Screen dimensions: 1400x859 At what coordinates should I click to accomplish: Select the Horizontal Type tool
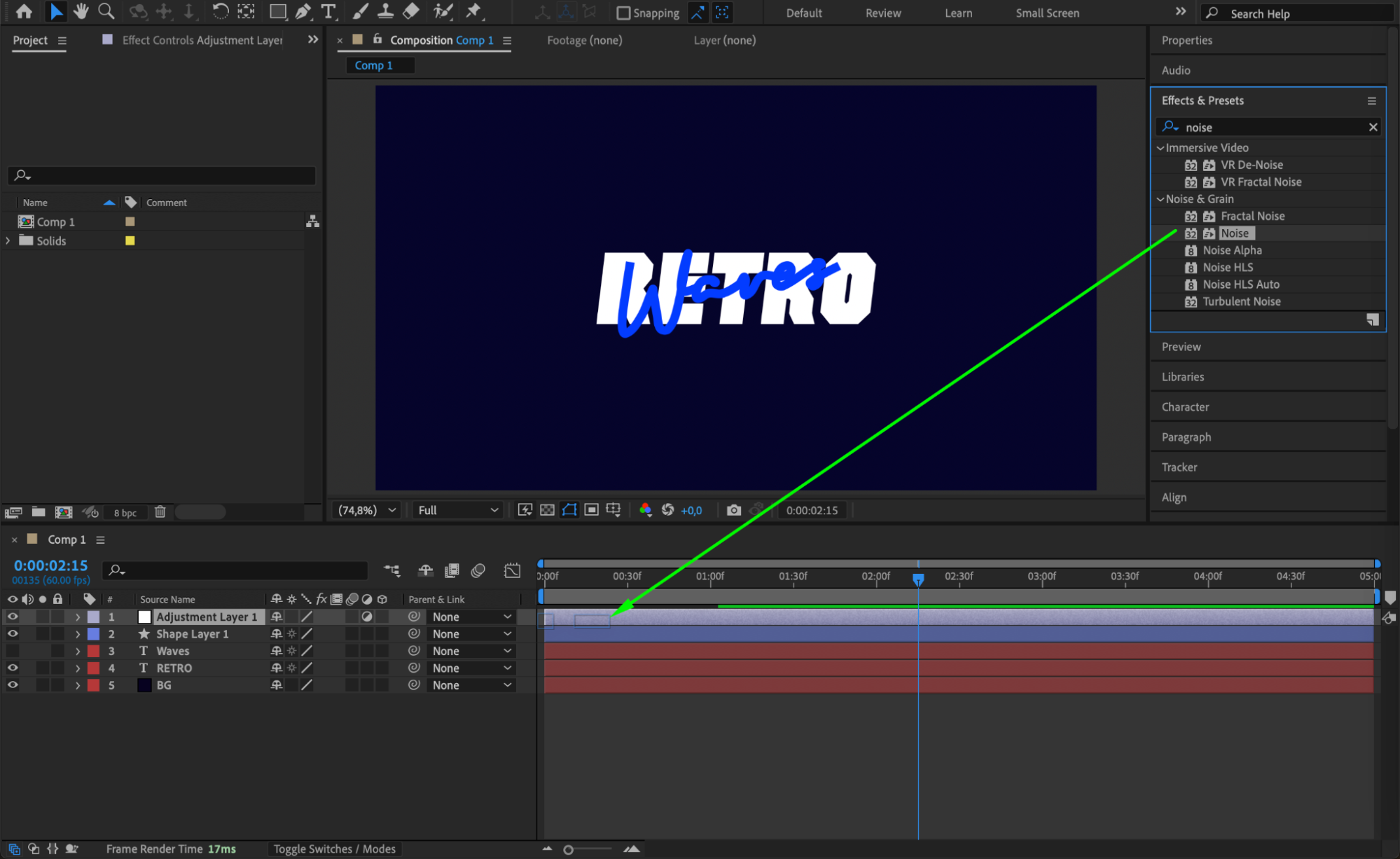click(328, 11)
